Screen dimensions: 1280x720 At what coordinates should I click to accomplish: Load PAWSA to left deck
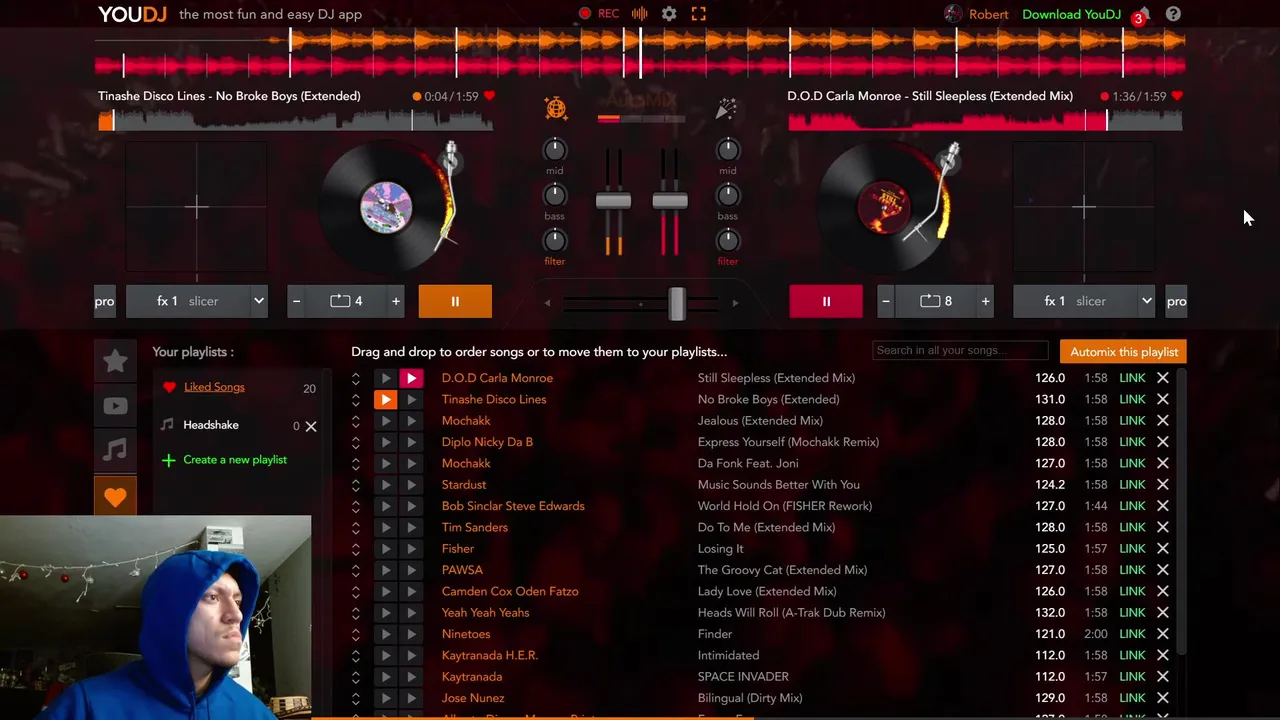tap(385, 570)
